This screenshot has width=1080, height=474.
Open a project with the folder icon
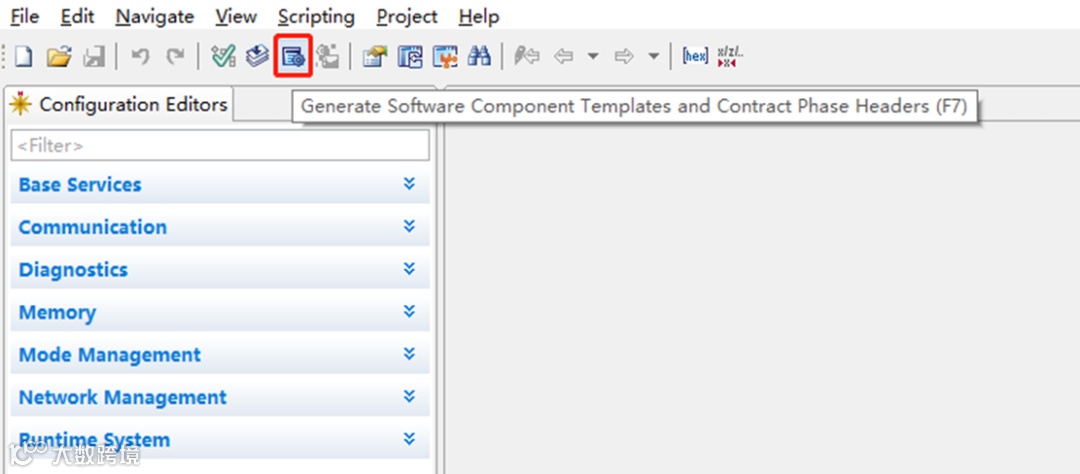pos(59,56)
